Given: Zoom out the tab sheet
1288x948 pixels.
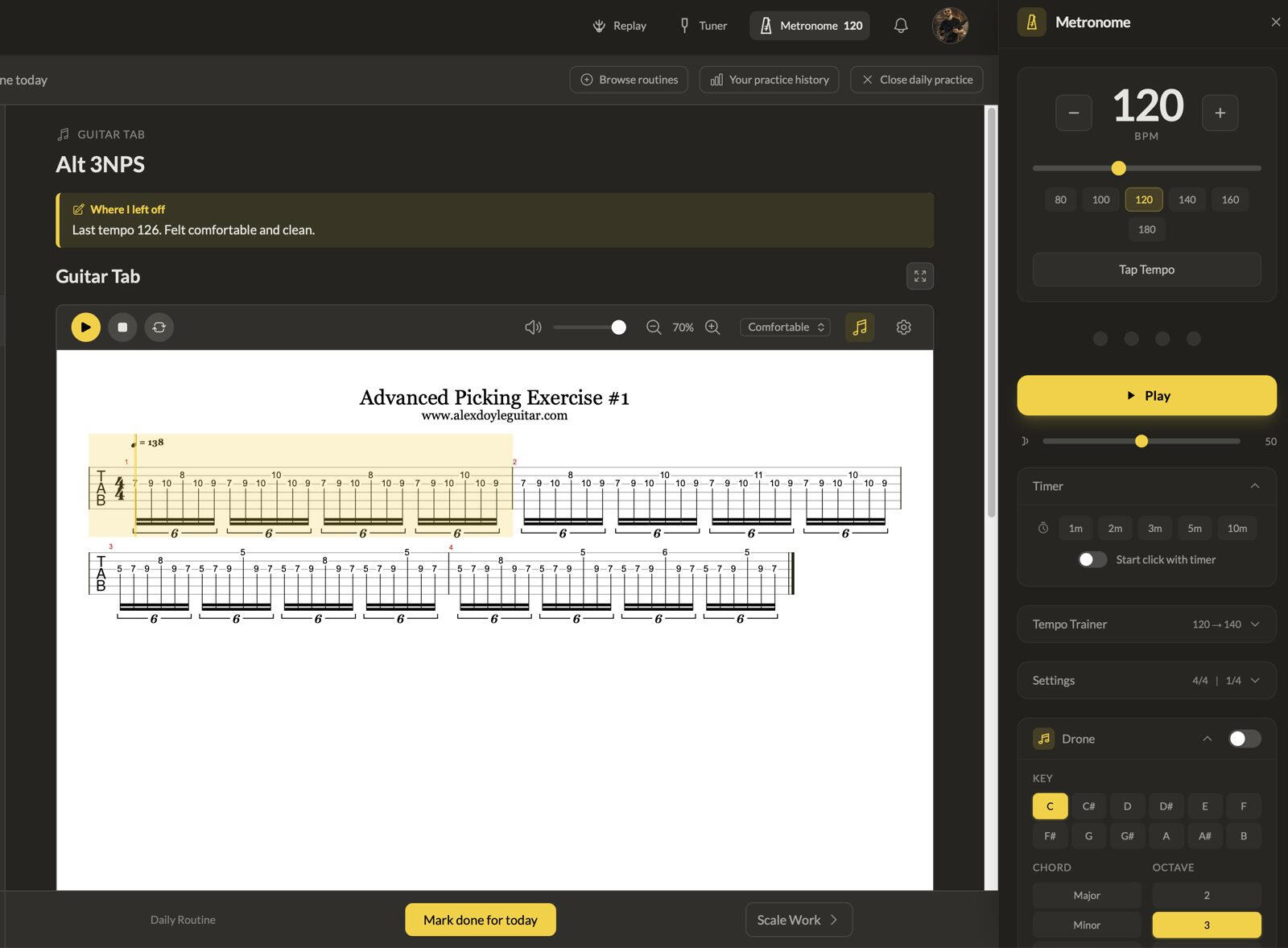Looking at the screenshot, I should coord(654,328).
